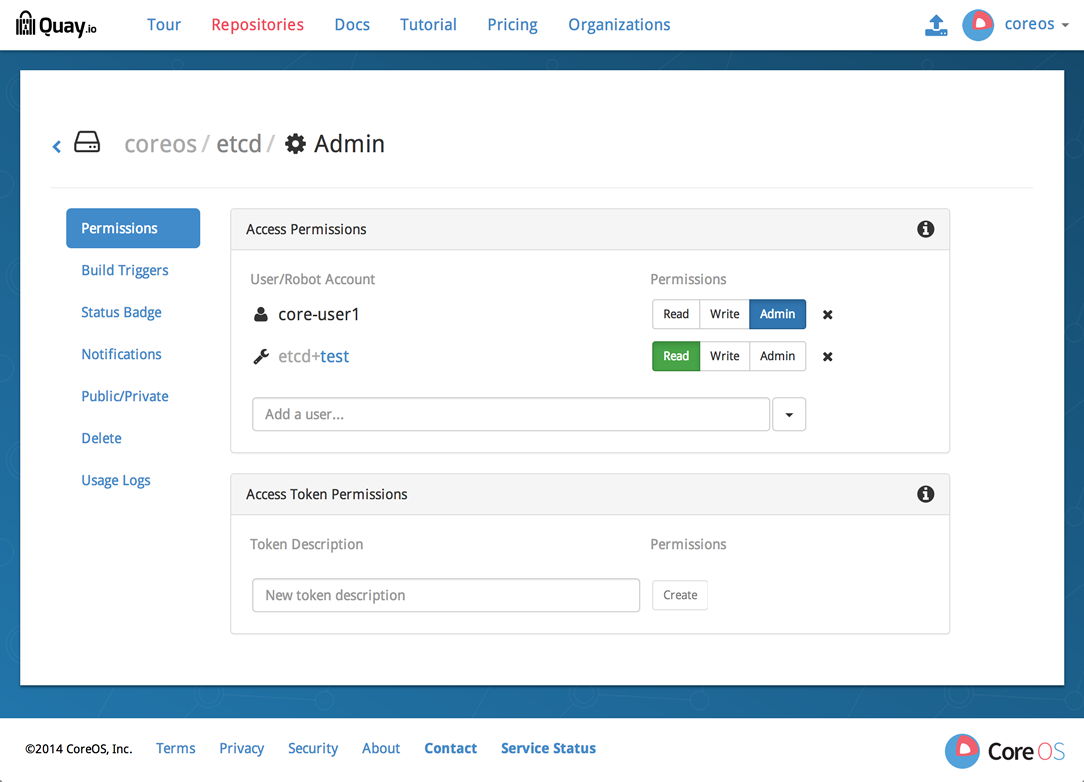The image size is (1084, 782).
Task: Set core-user1 permission to Write
Action: [725, 314]
